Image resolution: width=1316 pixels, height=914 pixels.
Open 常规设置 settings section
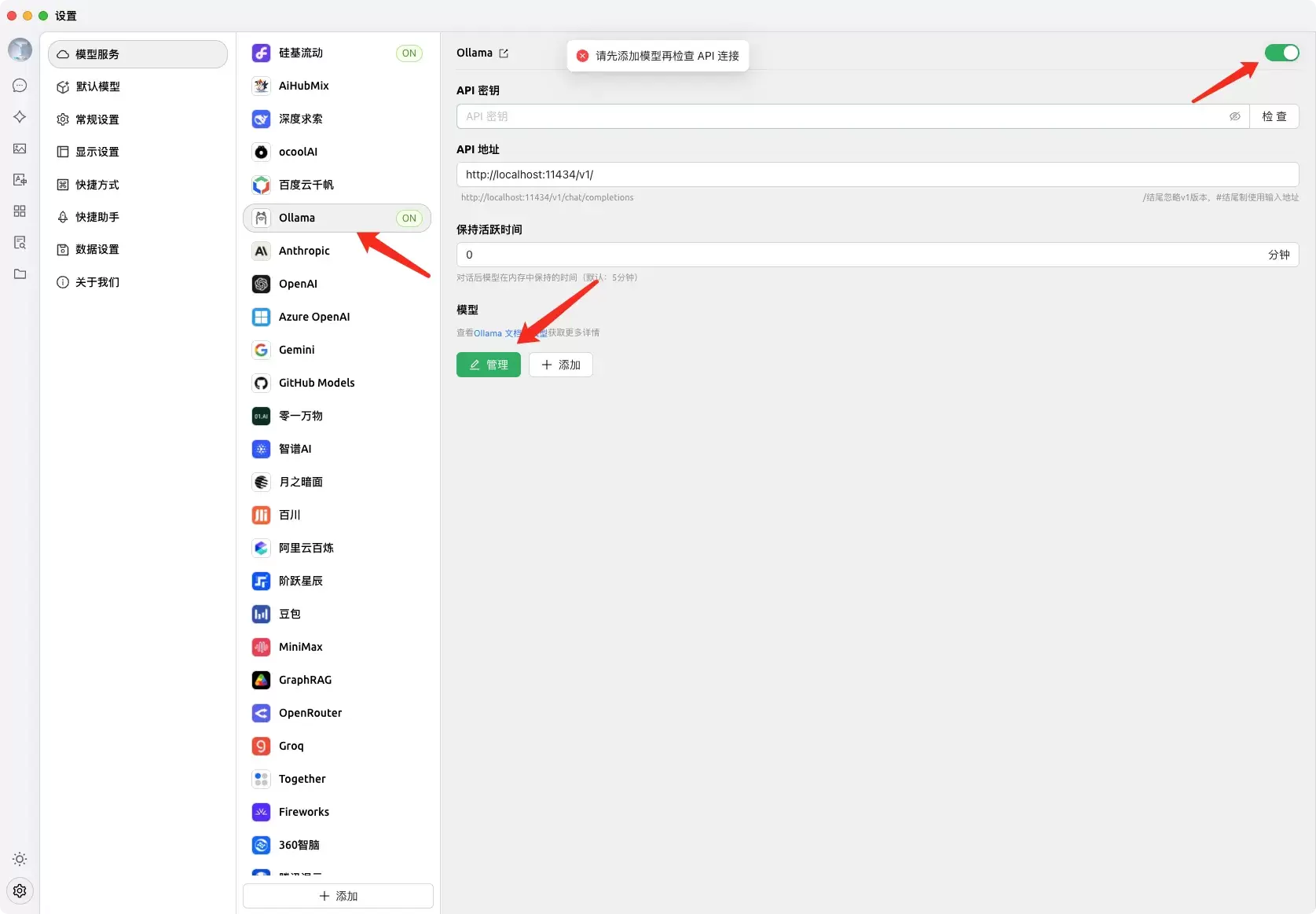click(137, 119)
